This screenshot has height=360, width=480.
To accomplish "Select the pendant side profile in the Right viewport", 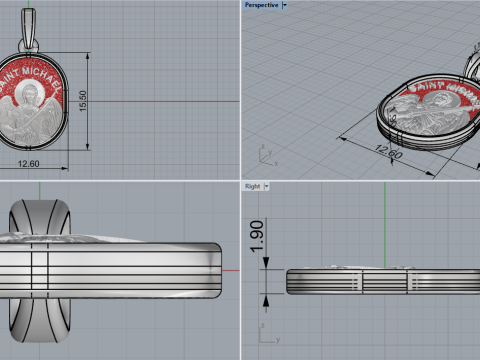I will click(x=383, y=280).
